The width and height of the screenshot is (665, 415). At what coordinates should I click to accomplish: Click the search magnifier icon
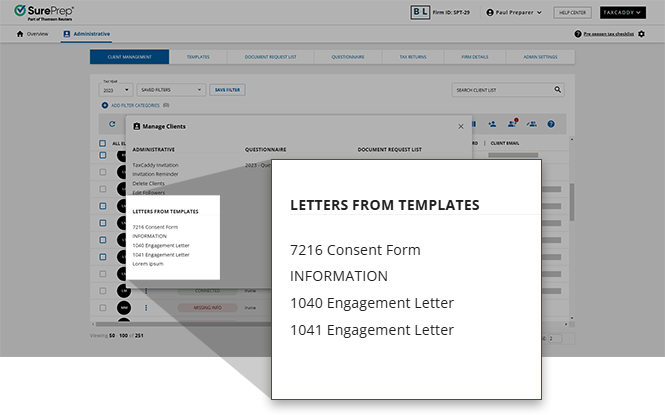point(558,89)
